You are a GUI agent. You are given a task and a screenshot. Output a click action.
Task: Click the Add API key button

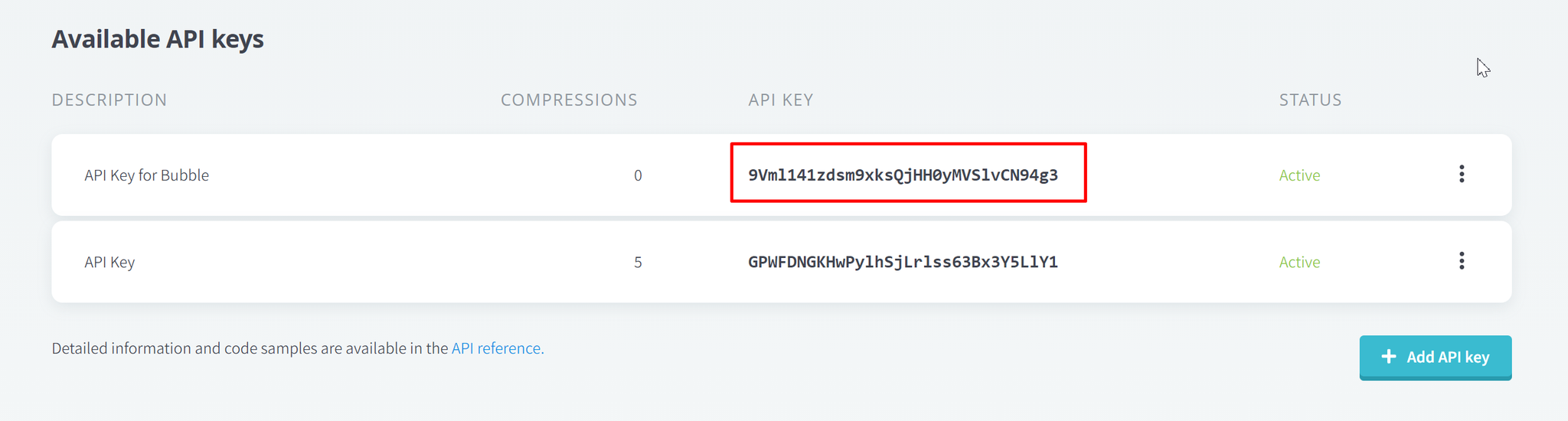pyautogui.click(x=1435, y=357)
